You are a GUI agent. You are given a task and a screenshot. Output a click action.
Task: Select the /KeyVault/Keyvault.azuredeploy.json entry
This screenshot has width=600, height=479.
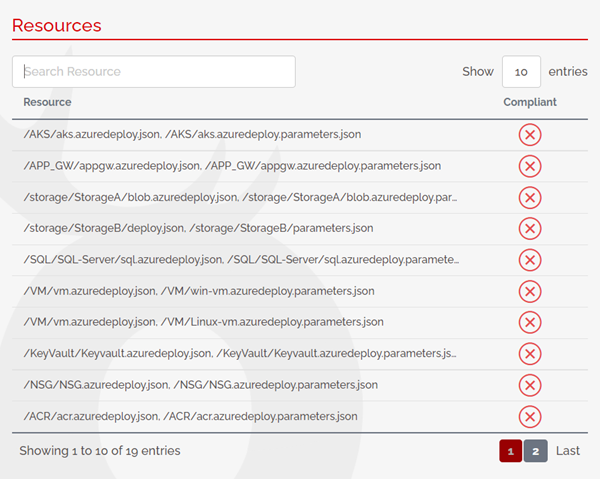[x=240, y=354]
